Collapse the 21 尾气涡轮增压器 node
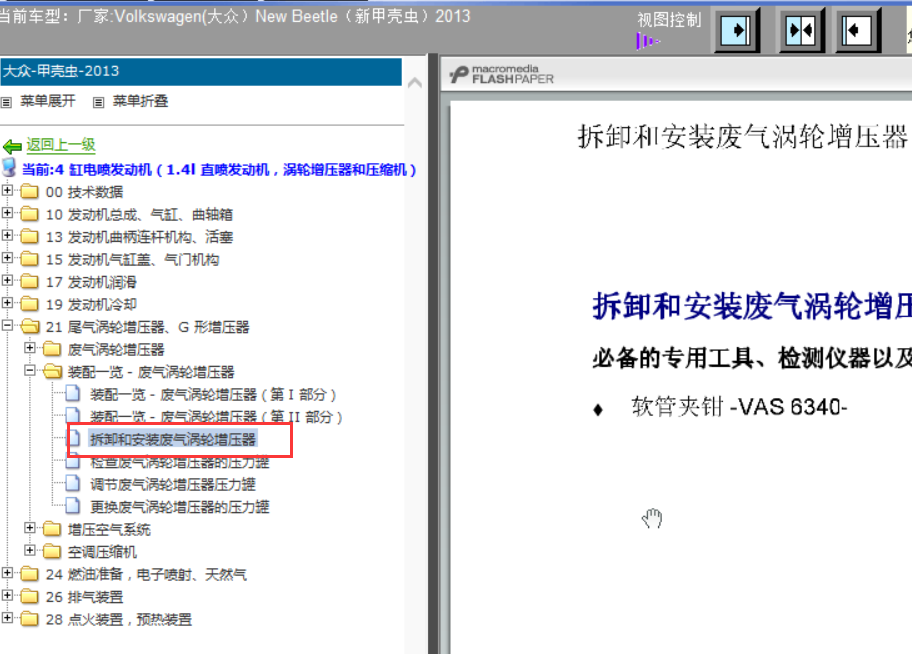This screenshot has width=912, height=654. [x=7, y=325]
